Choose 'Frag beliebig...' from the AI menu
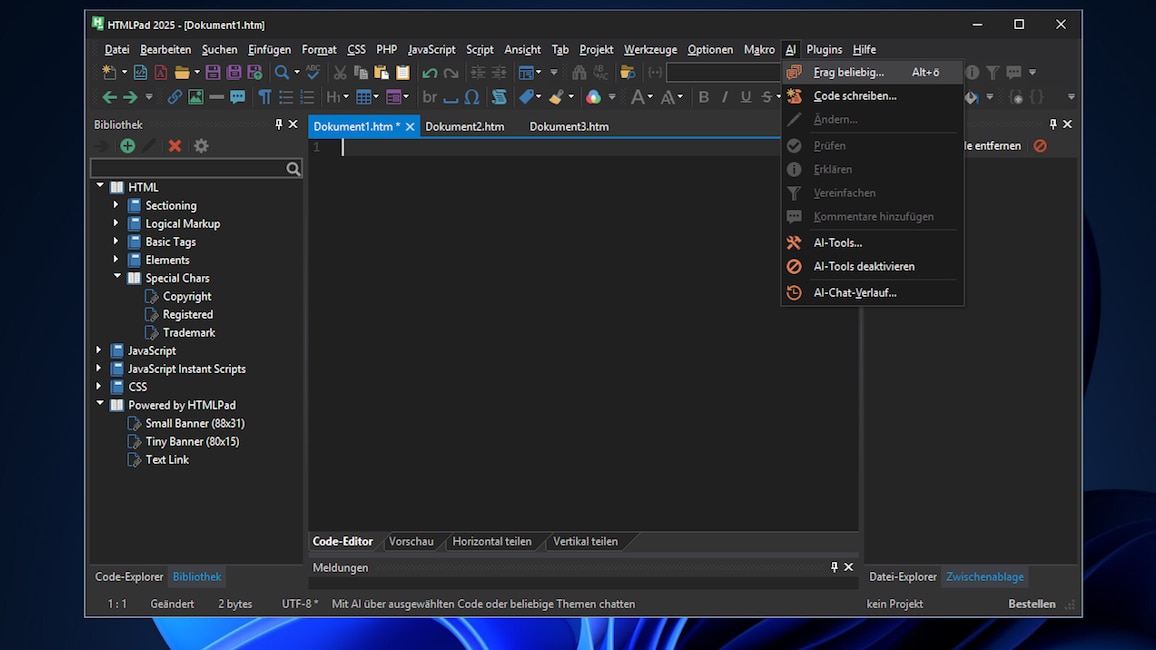Screen dimensions: 1156x650 tap(872, 72)
